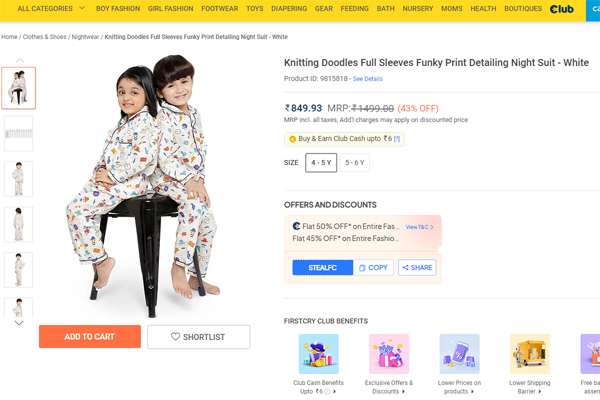Select size 5 - 6 Y

click(355, 162)
